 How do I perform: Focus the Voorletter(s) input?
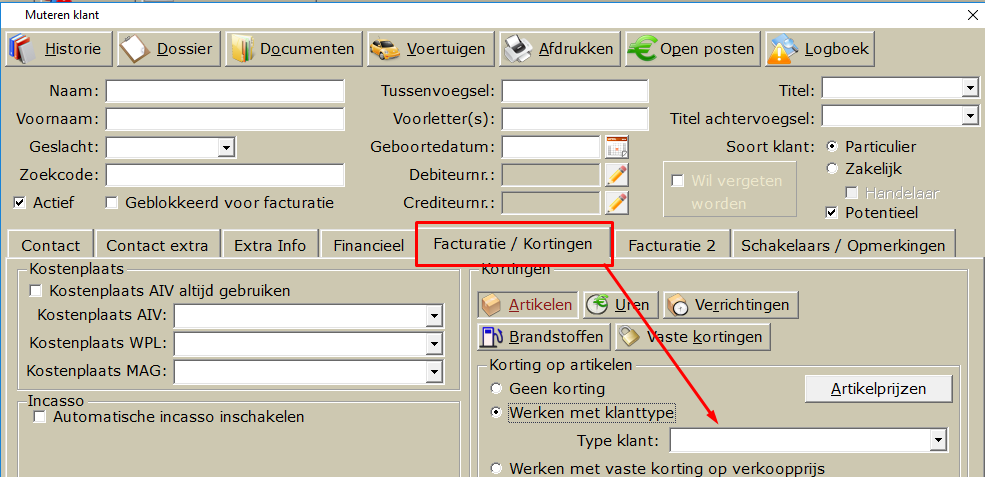pyautogui.click(x=575, y=119)
